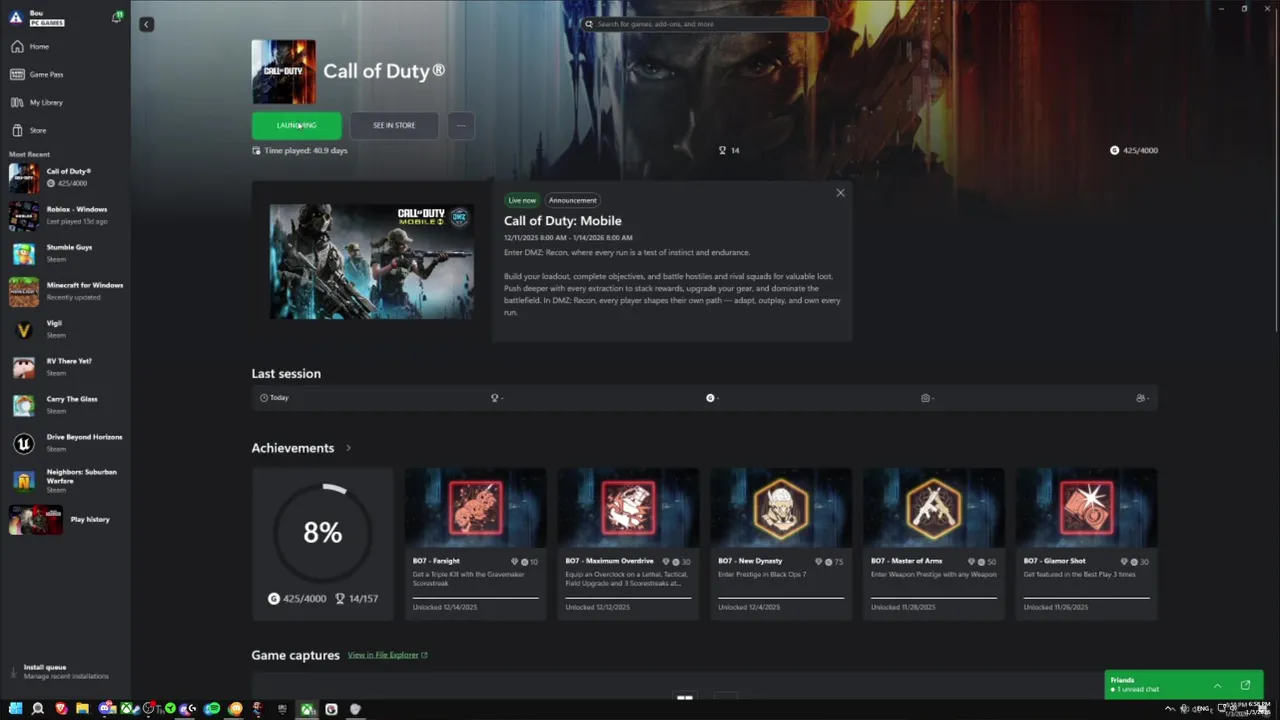Click the Call of Duty cover art
1280x720 pixels.
tap(284, 72)
